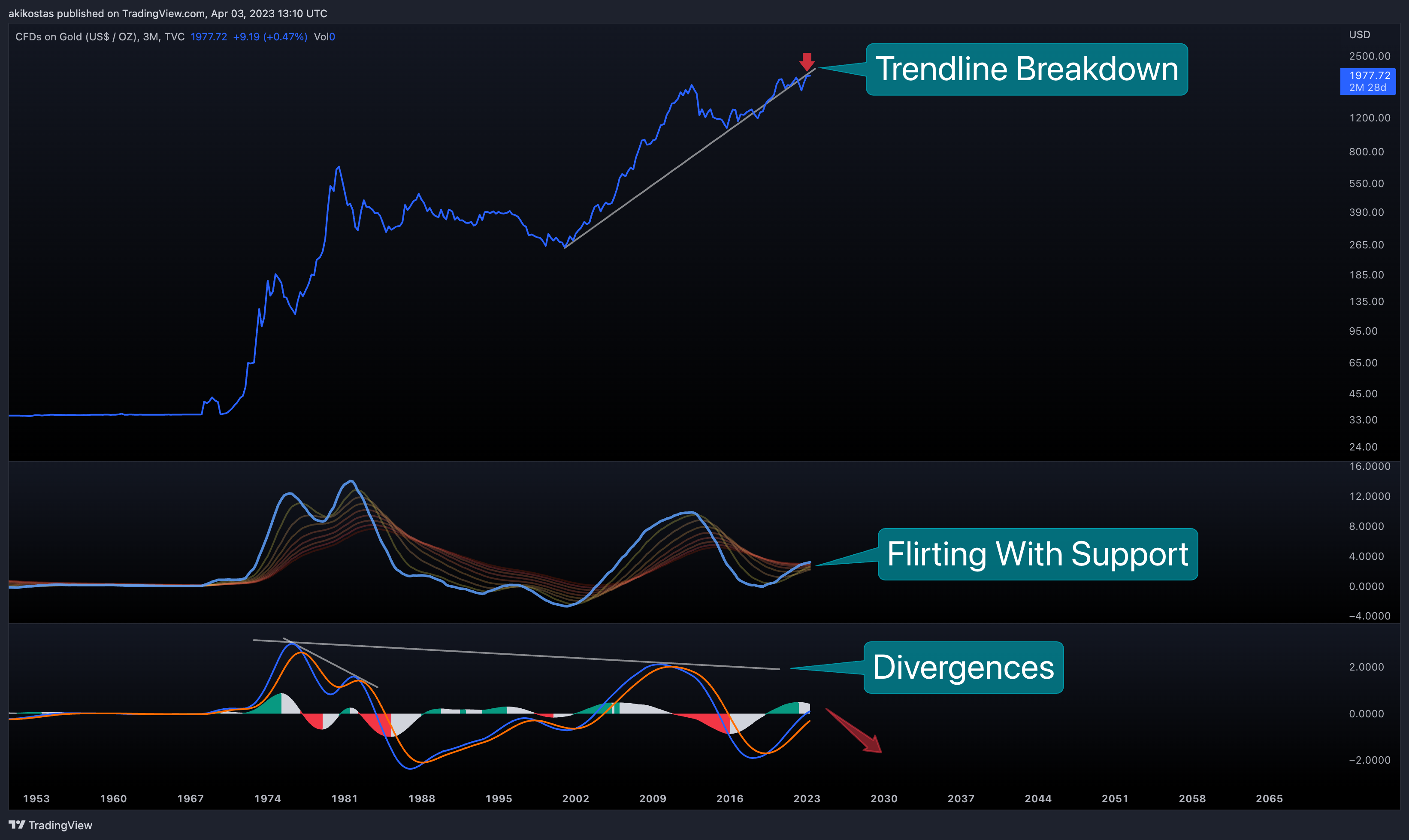This screenshot has height=840, width=1409.
Task: Click the 'Trendline Breakdown' callout label
Action: (x=1026, y=69)
